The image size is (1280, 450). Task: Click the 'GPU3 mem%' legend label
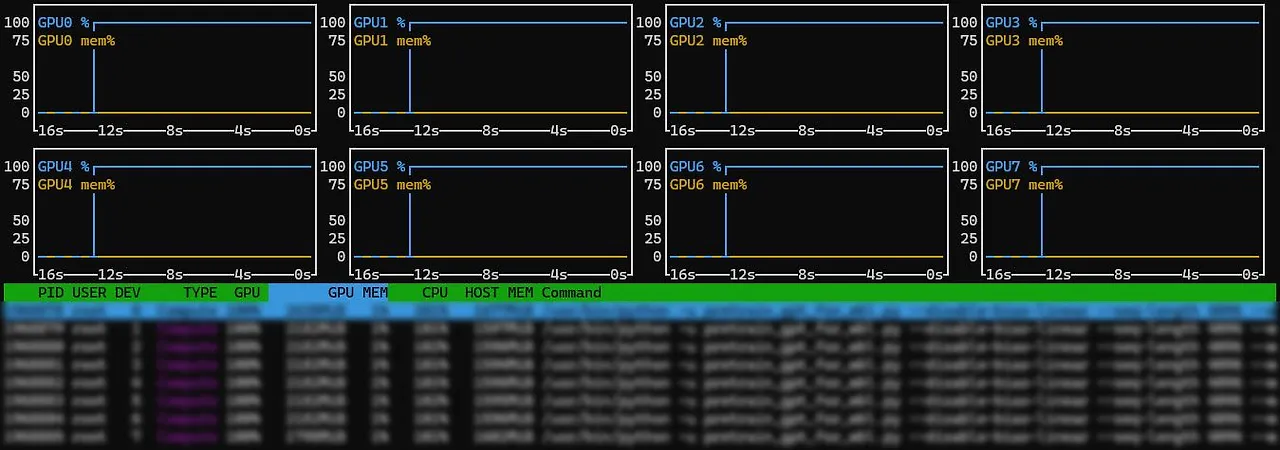pos(1024,41)
